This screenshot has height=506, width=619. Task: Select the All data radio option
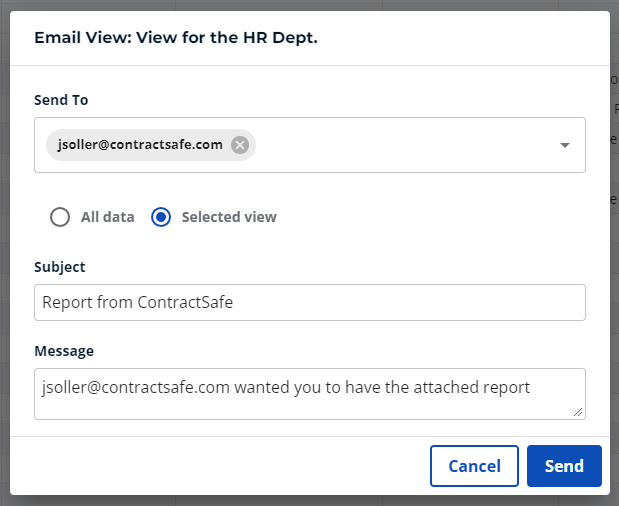[60, 217]
